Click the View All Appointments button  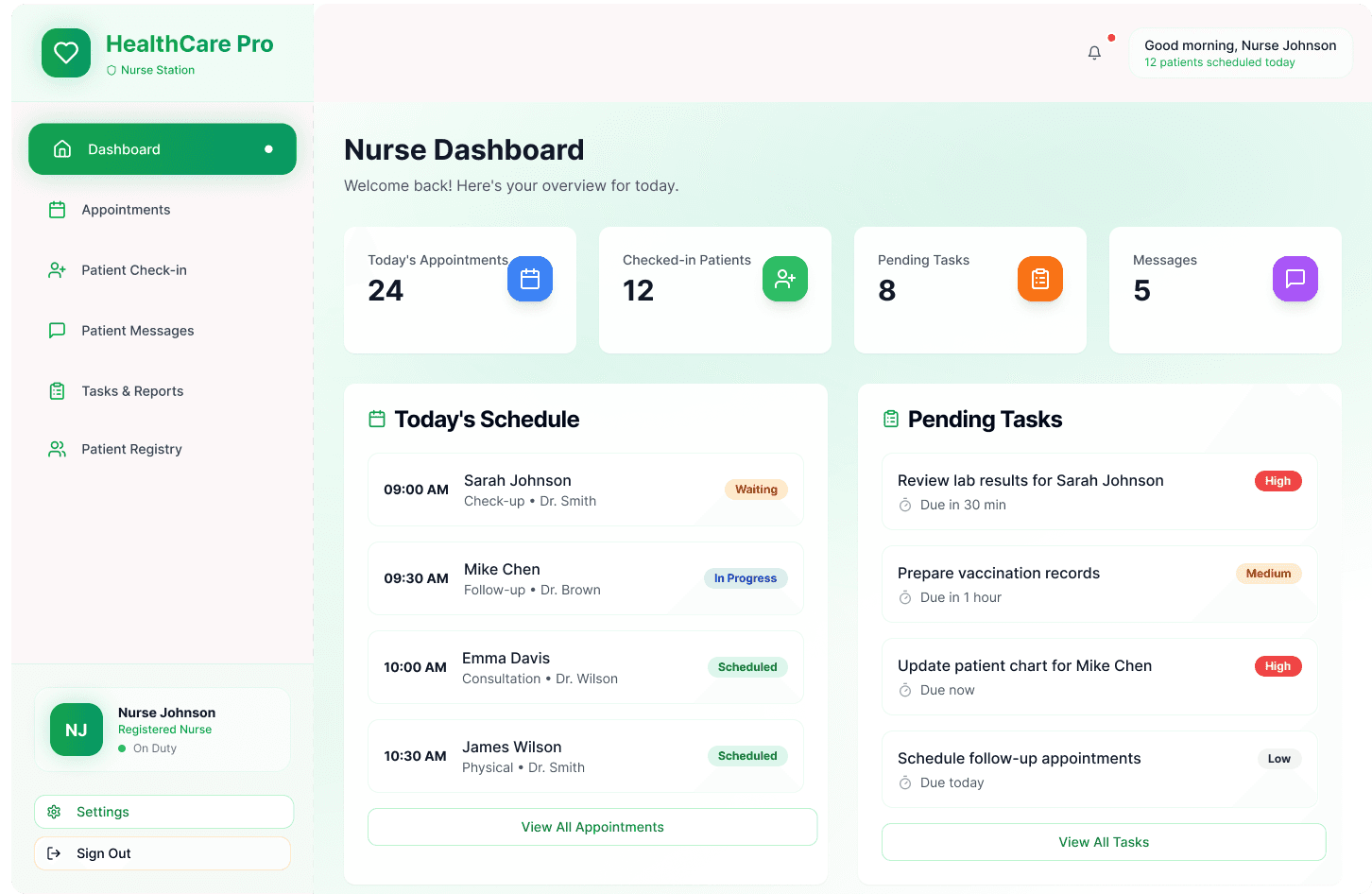(x=592, y=827)
